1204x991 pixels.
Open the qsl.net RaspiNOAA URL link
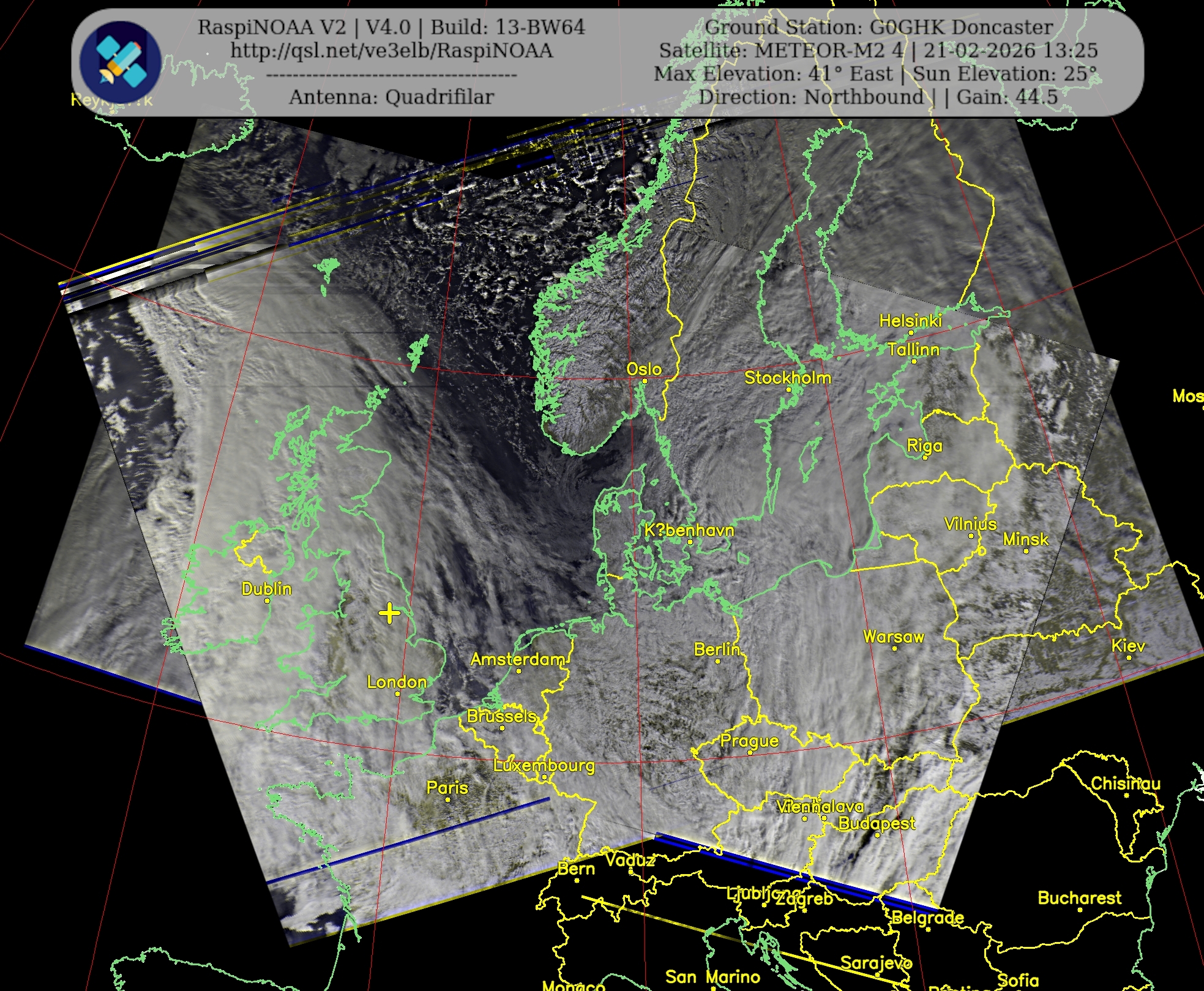pos(392,51)
